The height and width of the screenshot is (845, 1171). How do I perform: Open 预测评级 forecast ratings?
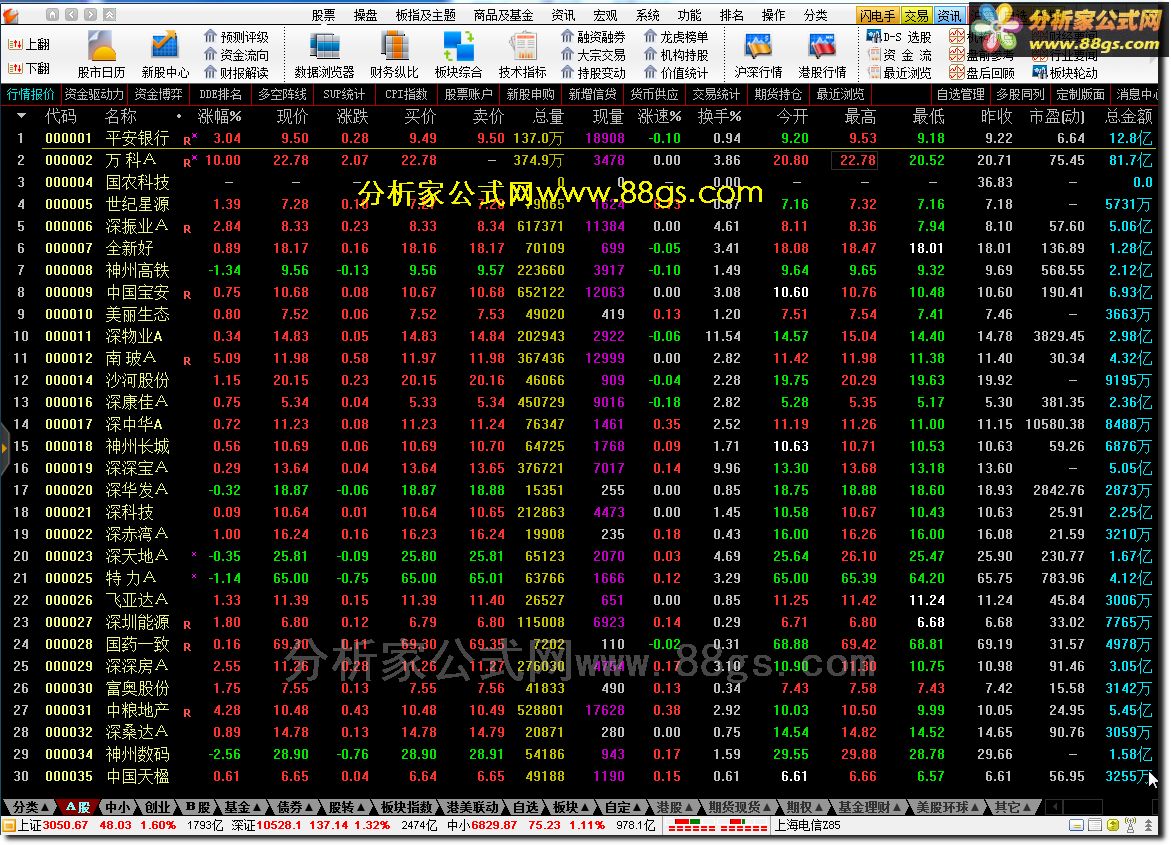tap(236, 37)
